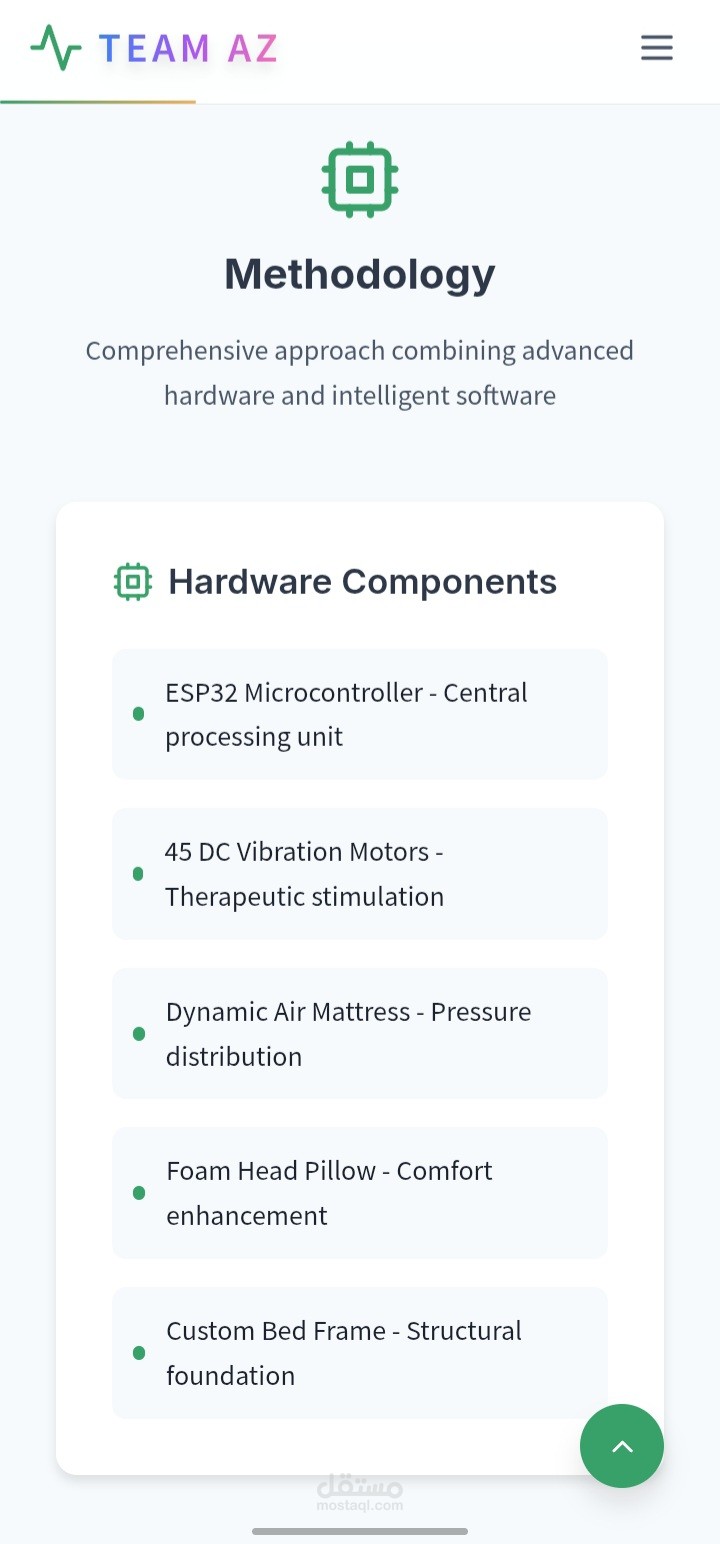Image resolution: width=720 pixels, height=1544 pixels.
Task: Select the Dynamic Air Mattress item
Action: [360, 1033]
